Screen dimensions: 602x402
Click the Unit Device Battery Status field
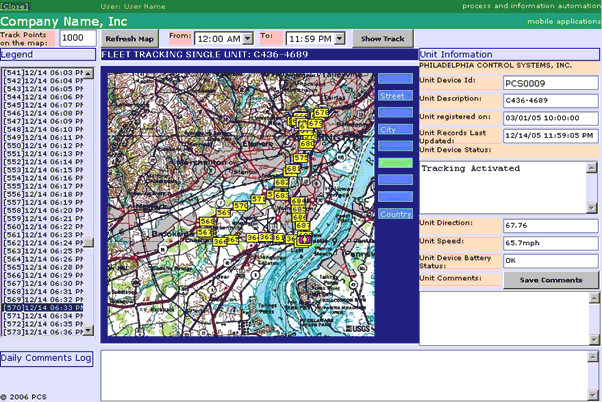point(551,261)
